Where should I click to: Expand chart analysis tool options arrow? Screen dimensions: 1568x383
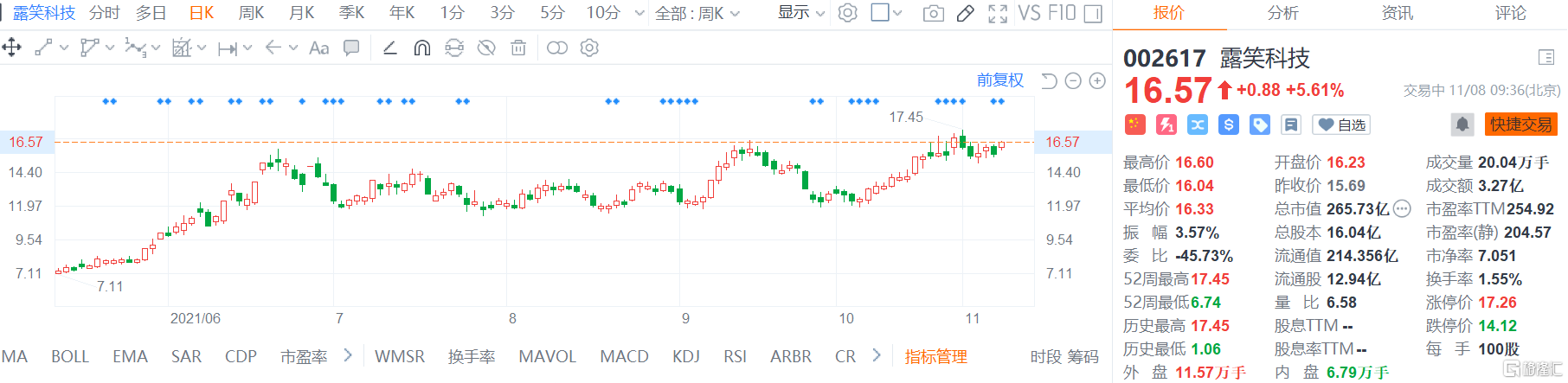click(x=202, y=48)
